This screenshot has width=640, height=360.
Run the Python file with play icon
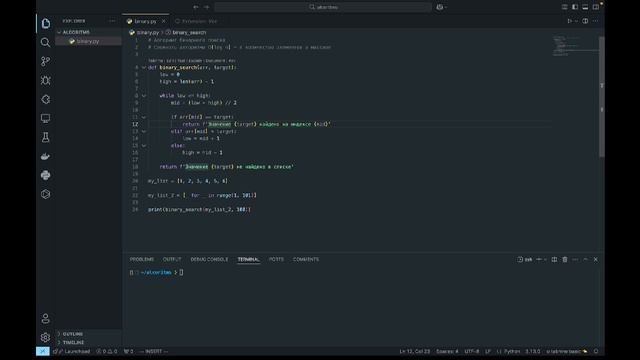pos(570,21)
